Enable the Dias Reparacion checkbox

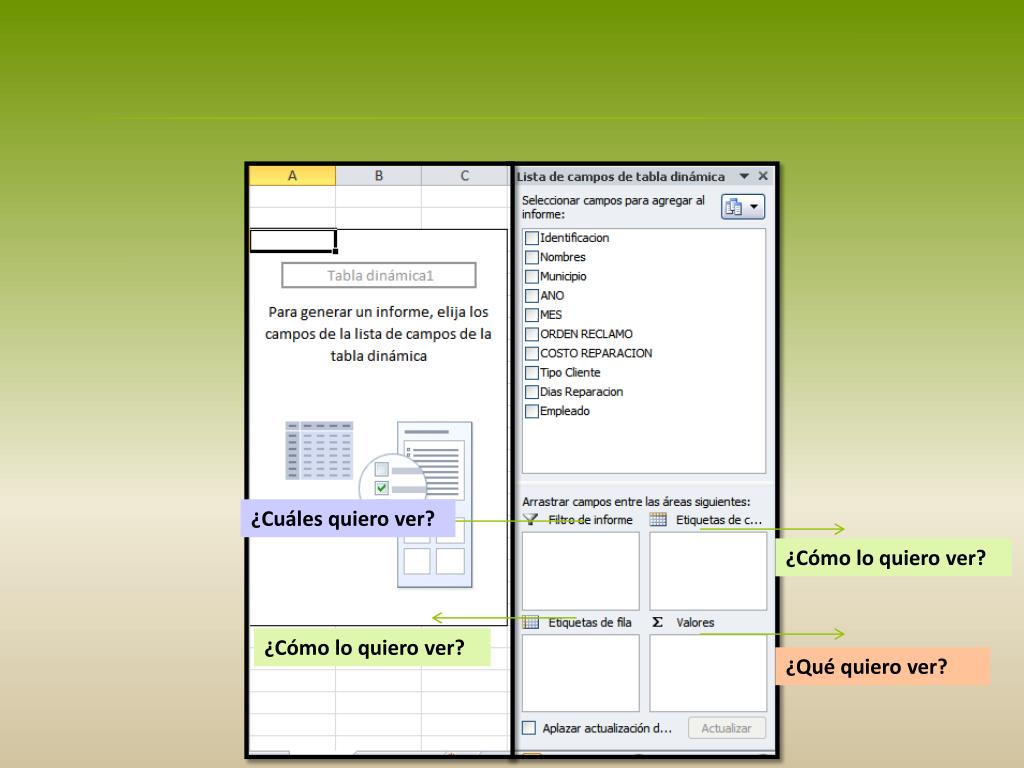click(532, 392)
